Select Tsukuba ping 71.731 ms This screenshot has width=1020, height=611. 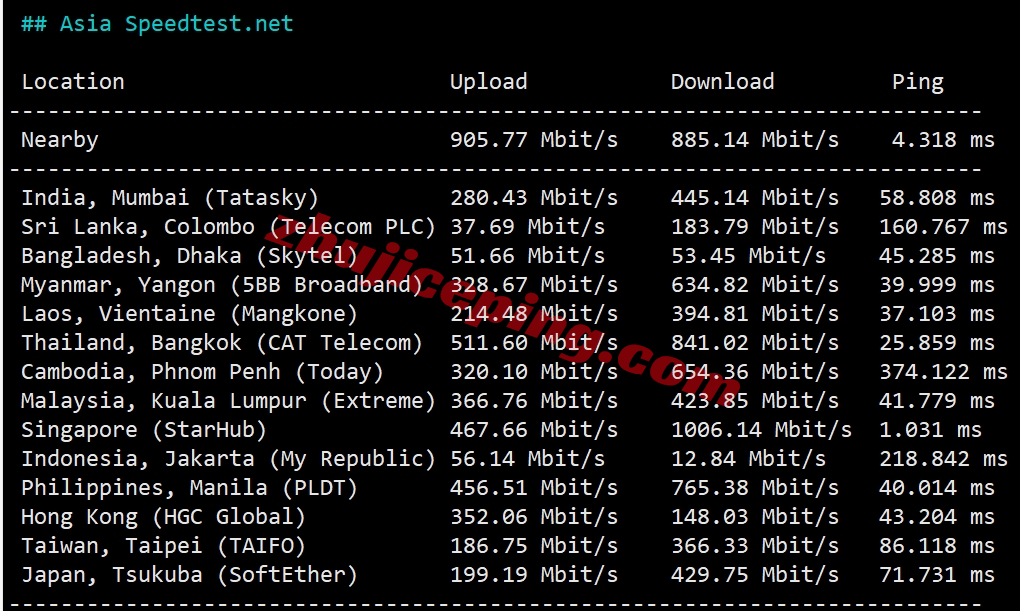click(937, 575)
